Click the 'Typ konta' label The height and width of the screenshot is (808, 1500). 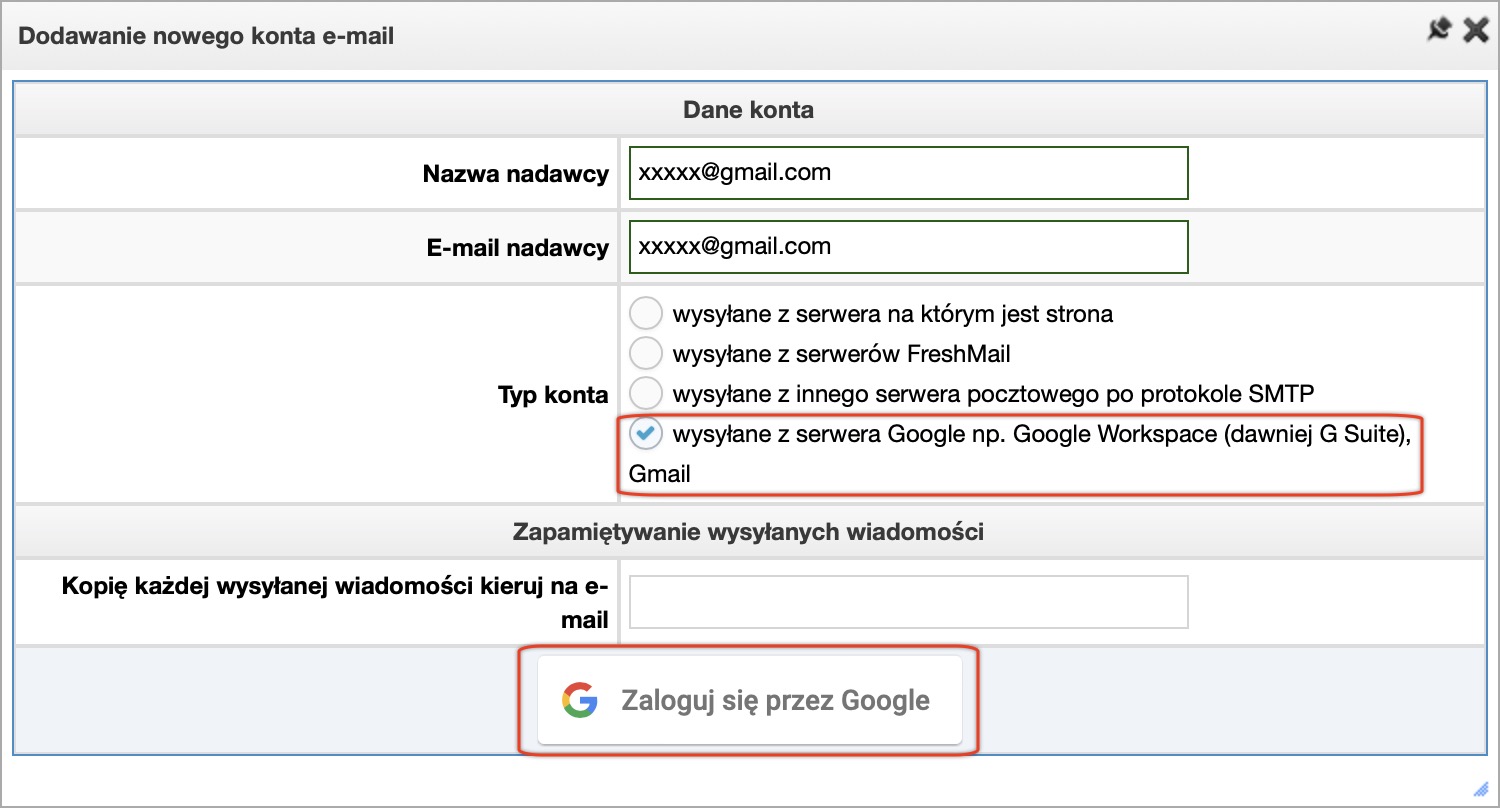552,395
